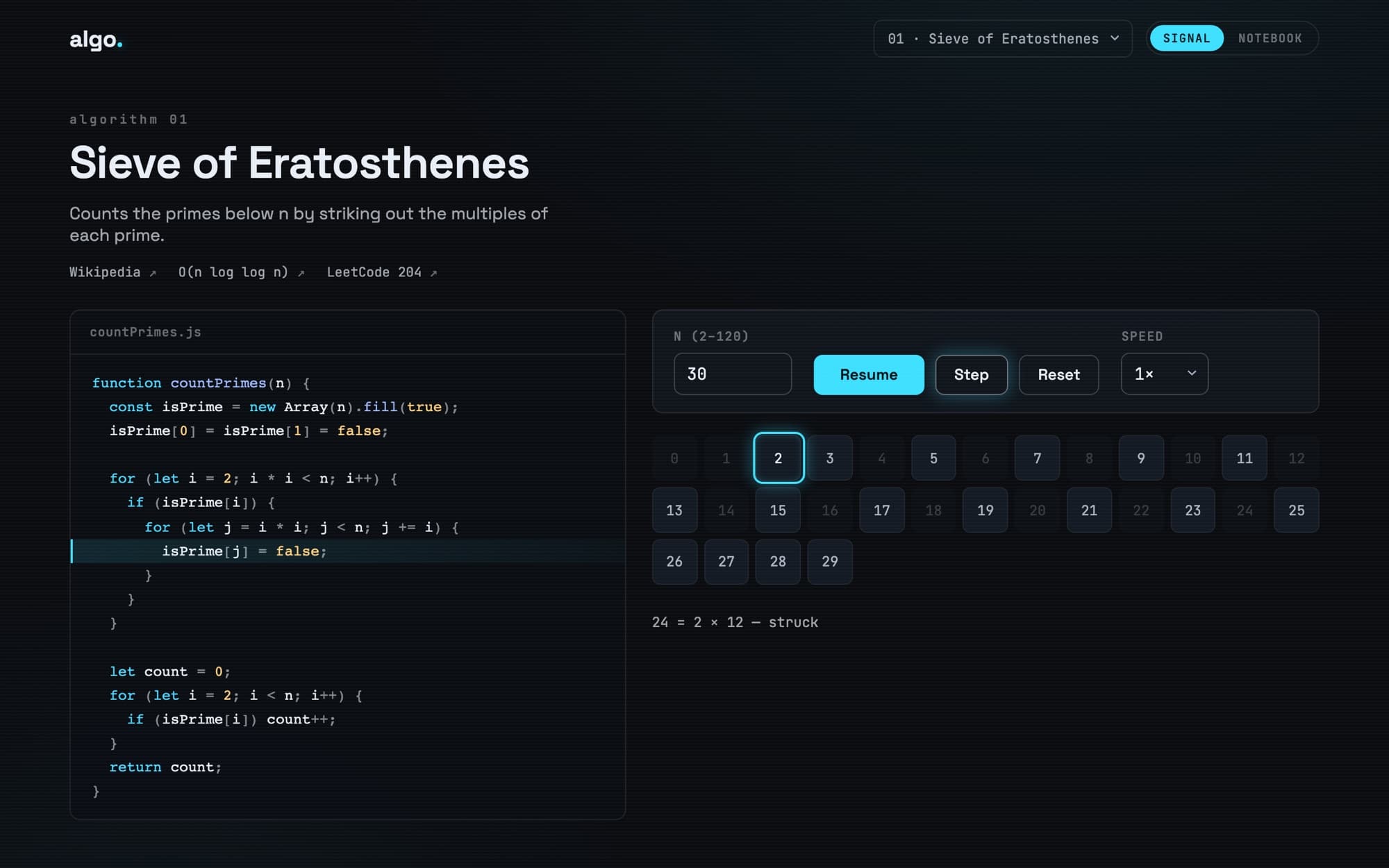This screenshot has width=1389, height=868.
Task: Click number cell 27
Action: tap(726, 562)
